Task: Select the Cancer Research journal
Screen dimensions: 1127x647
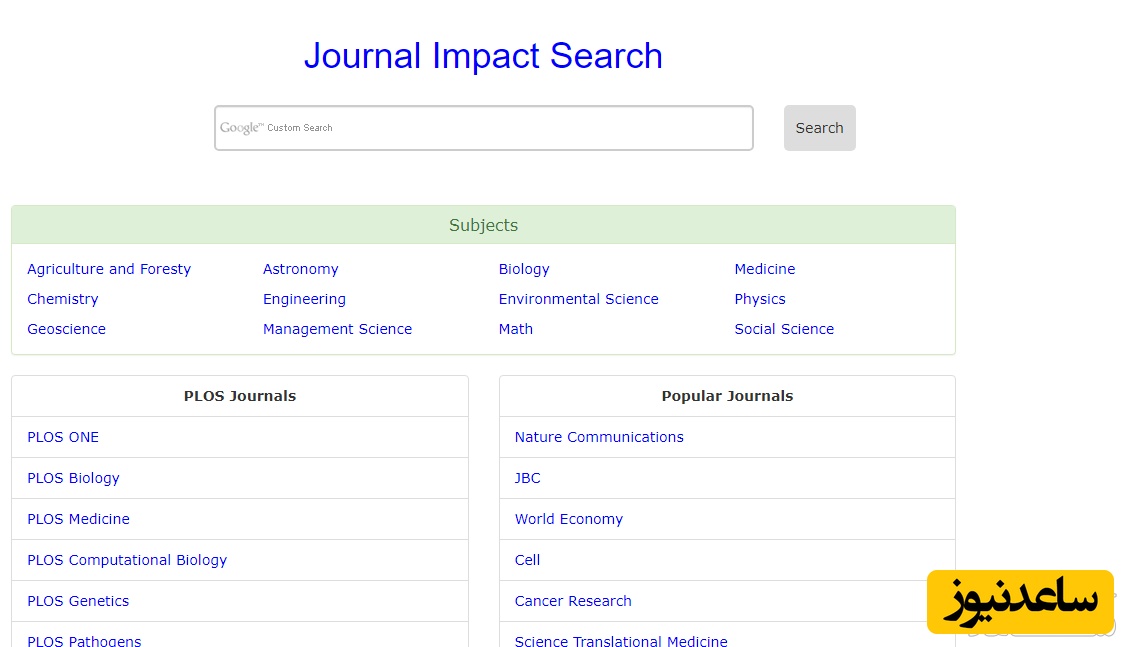Action: (x=573, y=601)
